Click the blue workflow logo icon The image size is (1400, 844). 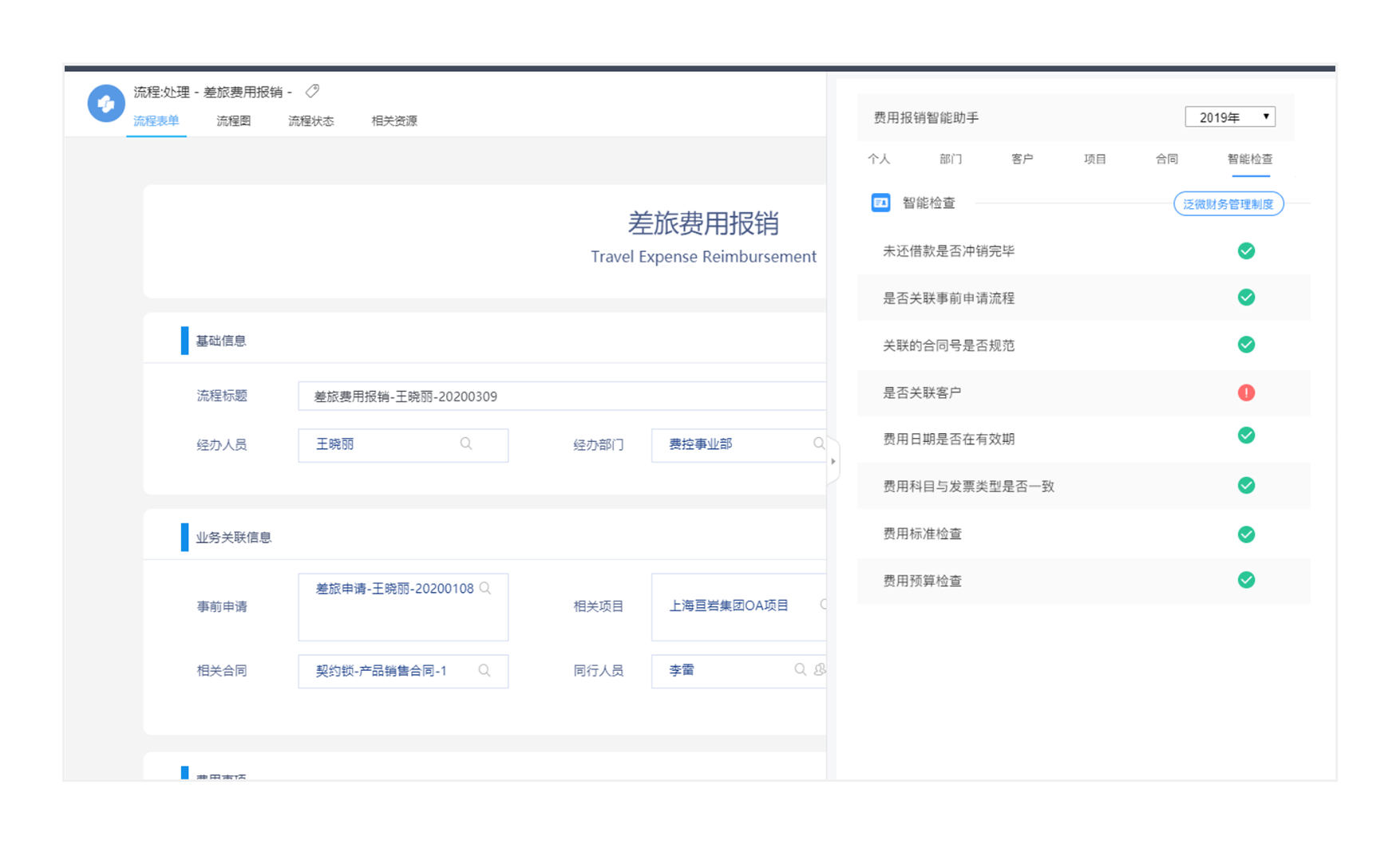pos(105,104)
